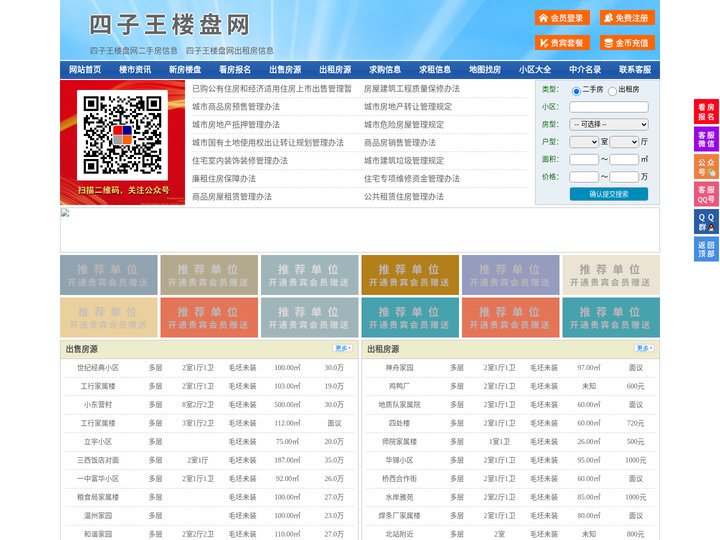
Task: Open 城市商品房预售管理办法 link
Action: click(236, 107)
